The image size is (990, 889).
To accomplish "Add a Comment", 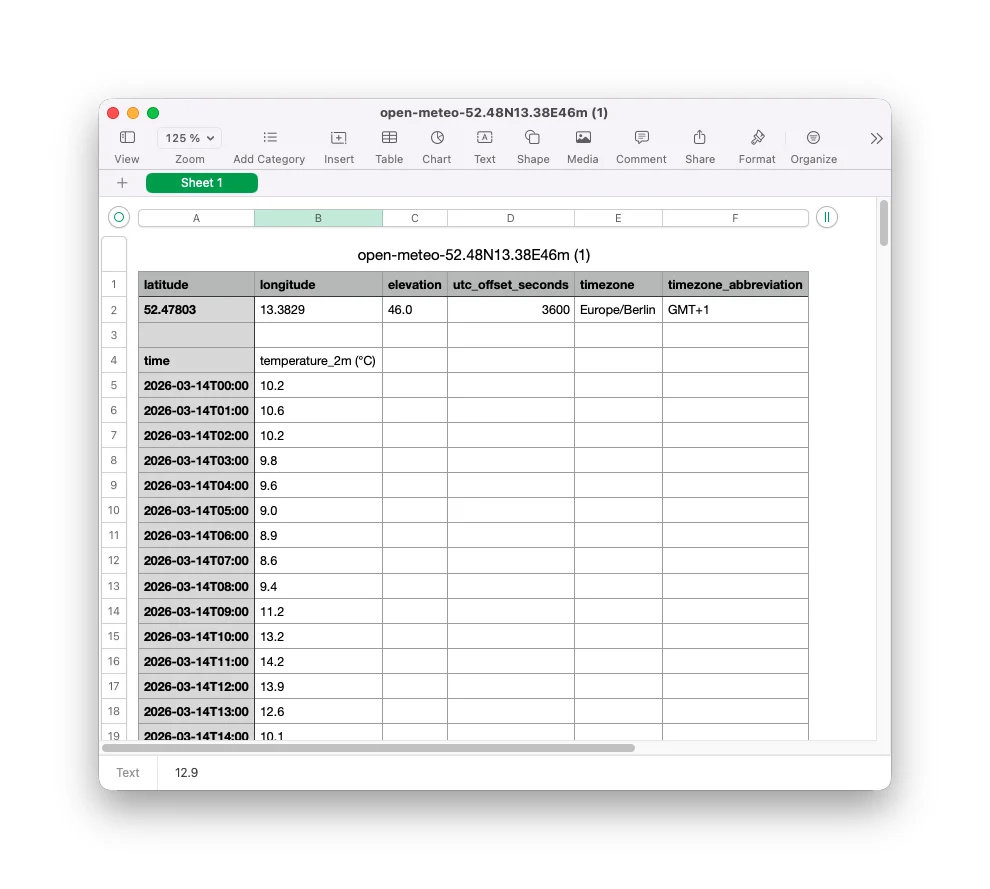I will 640,141.
